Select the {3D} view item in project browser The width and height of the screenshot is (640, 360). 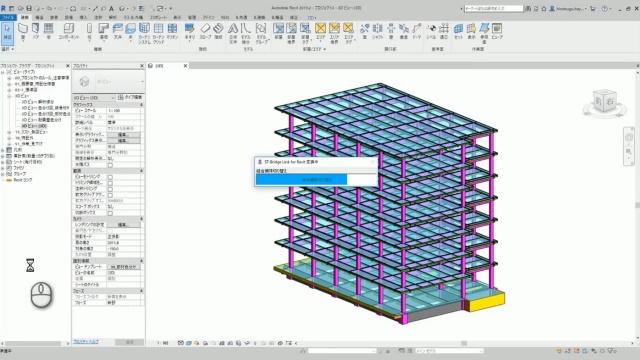pyautogui.click(x=34, y=126)
